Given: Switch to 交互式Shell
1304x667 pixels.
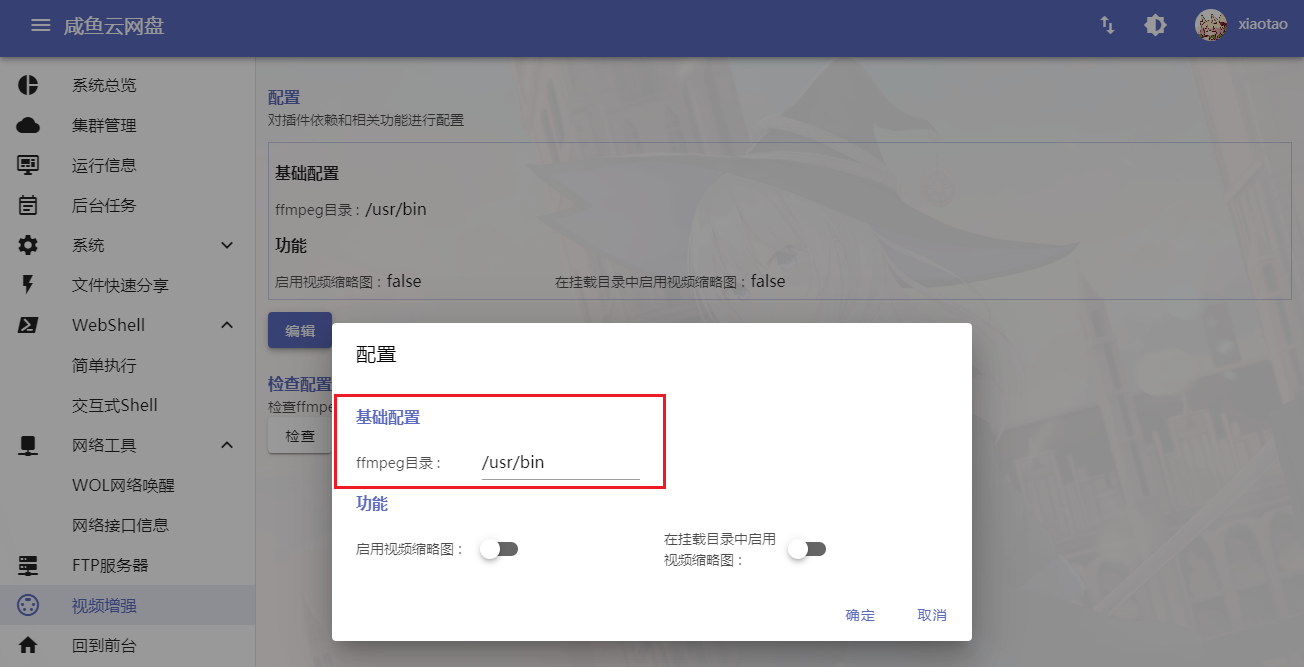Looking at the screenshot, I should point(114,405).
